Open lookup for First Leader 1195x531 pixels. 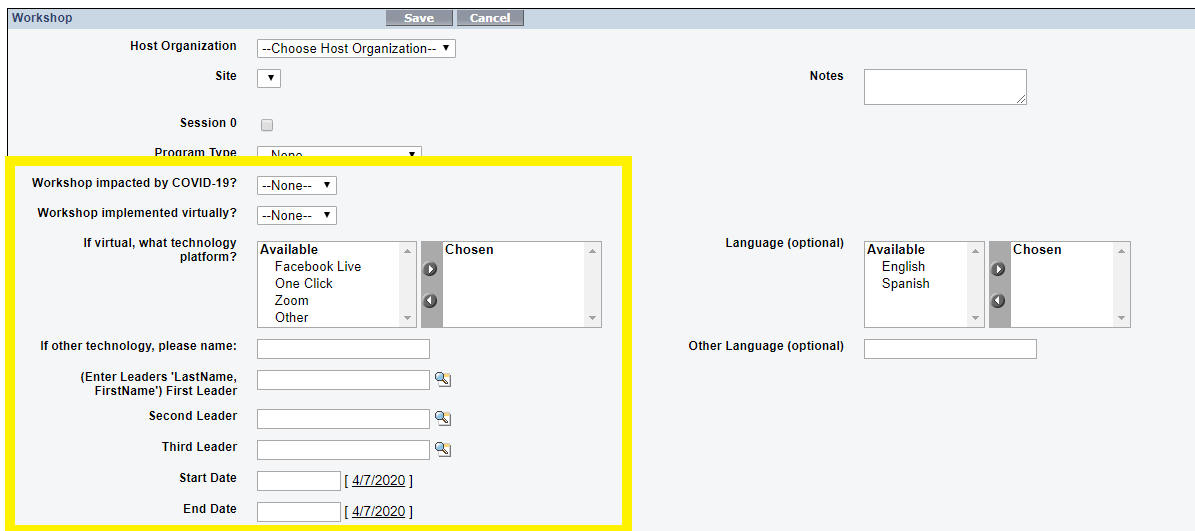(x=443, y=379)
